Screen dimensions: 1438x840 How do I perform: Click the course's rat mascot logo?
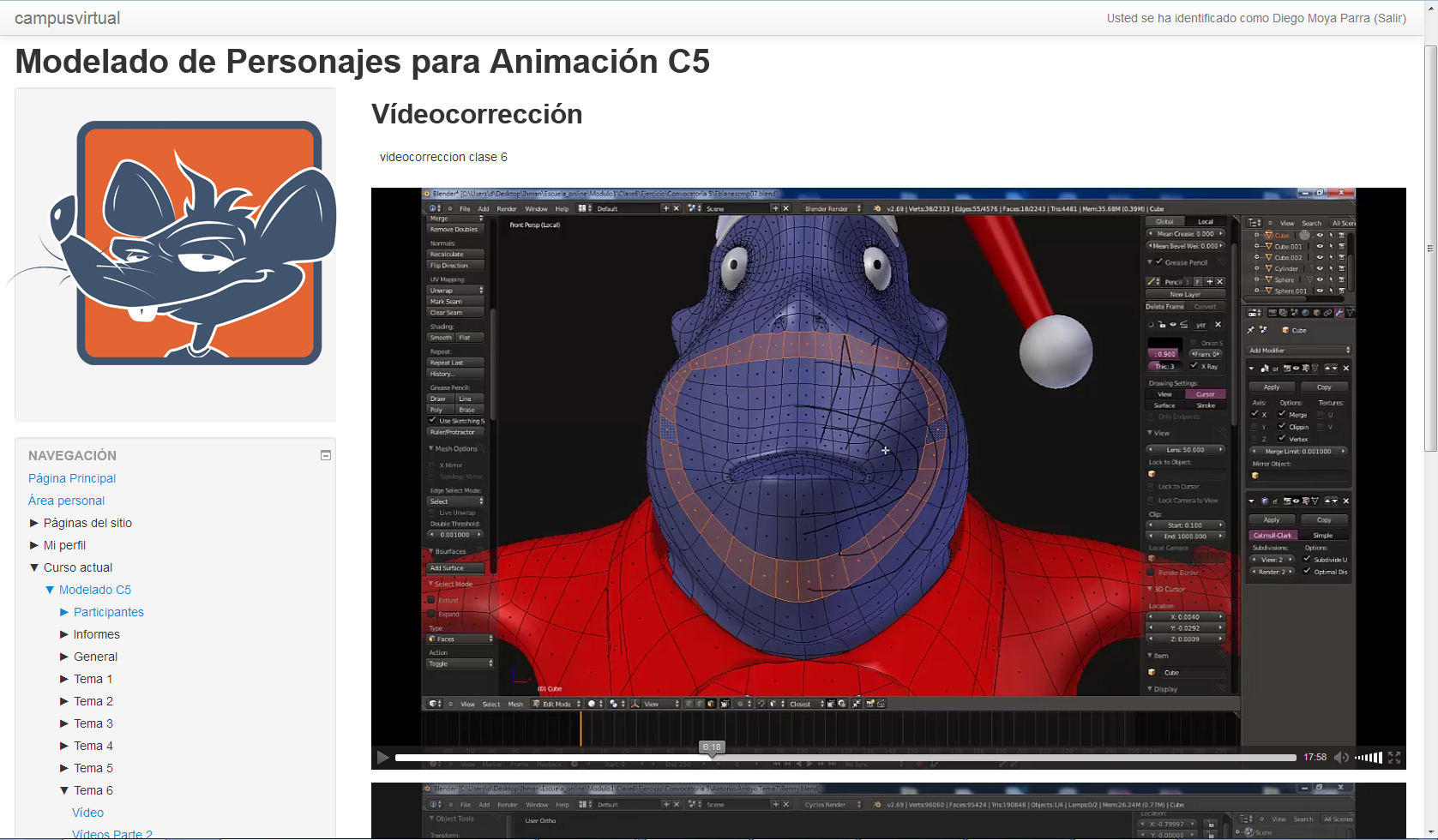[175, 243]
